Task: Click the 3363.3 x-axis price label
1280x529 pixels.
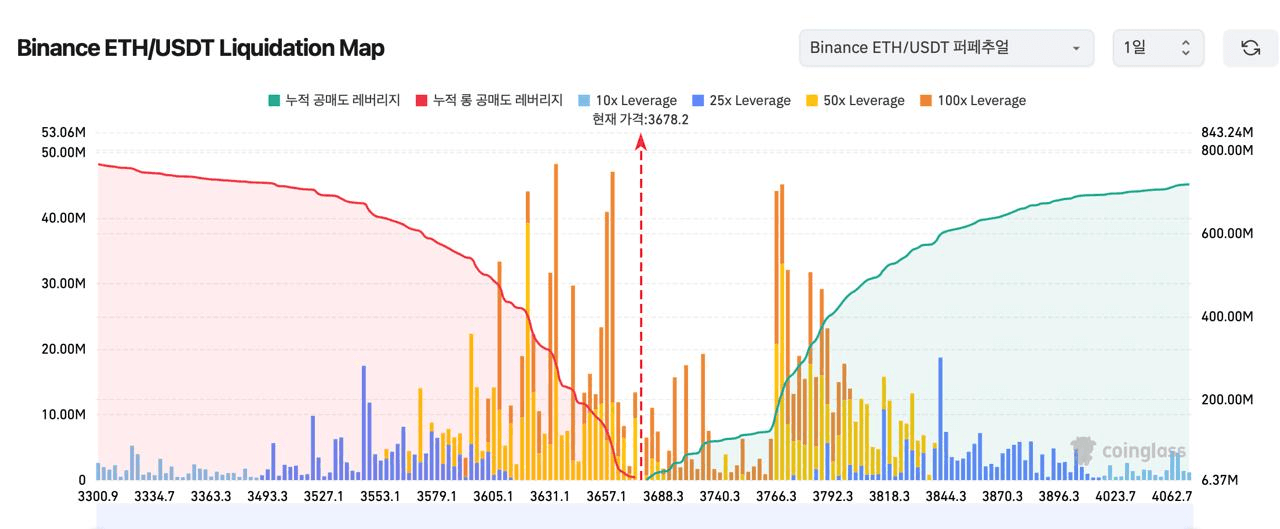Action: click(211, 496)
